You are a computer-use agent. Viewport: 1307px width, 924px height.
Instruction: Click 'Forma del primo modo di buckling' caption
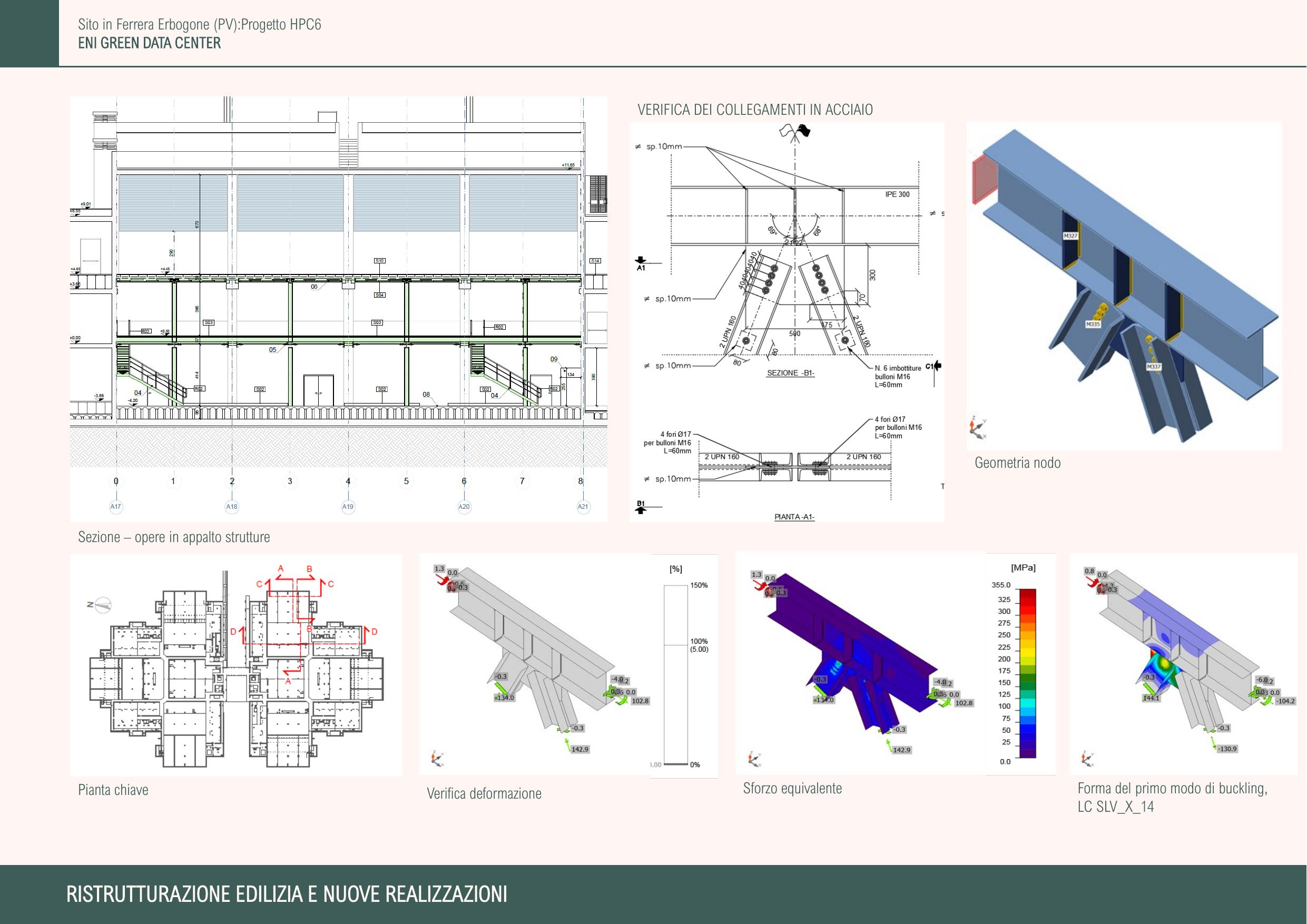click(1172, 788)
